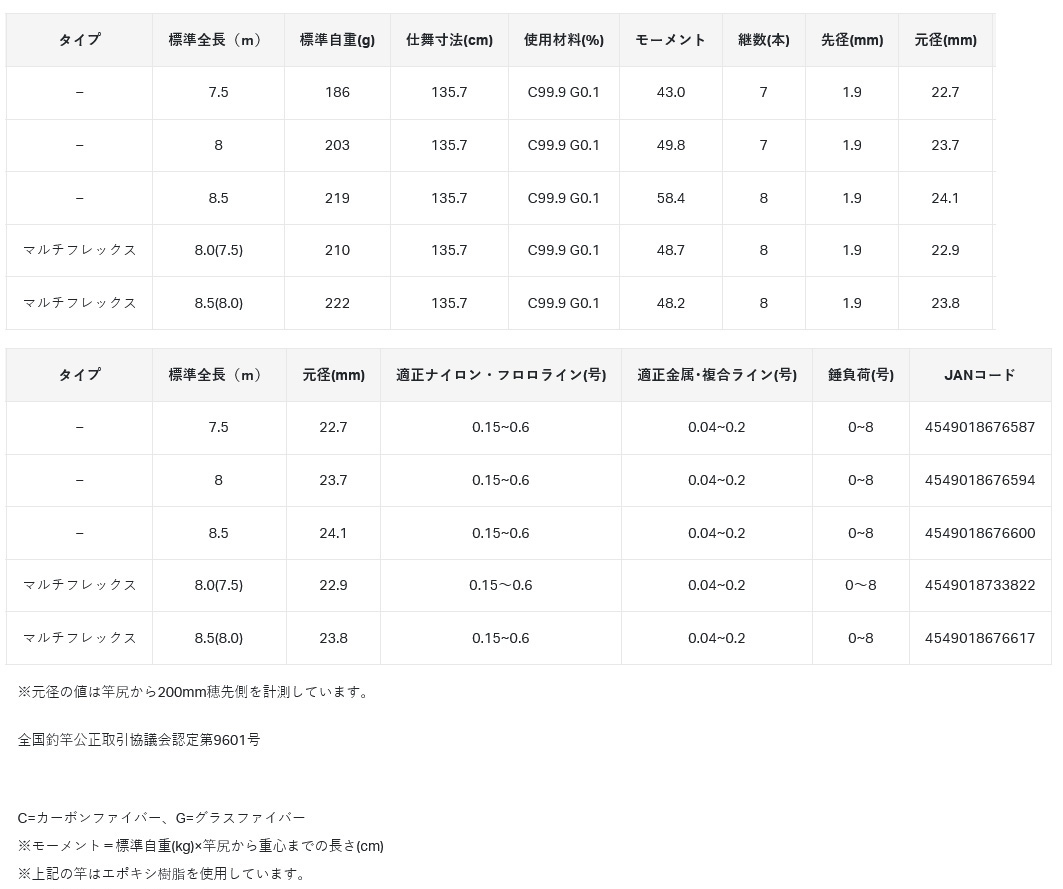Click the 先径(mm) column header

pyautogui.click(x=851, y=40)
